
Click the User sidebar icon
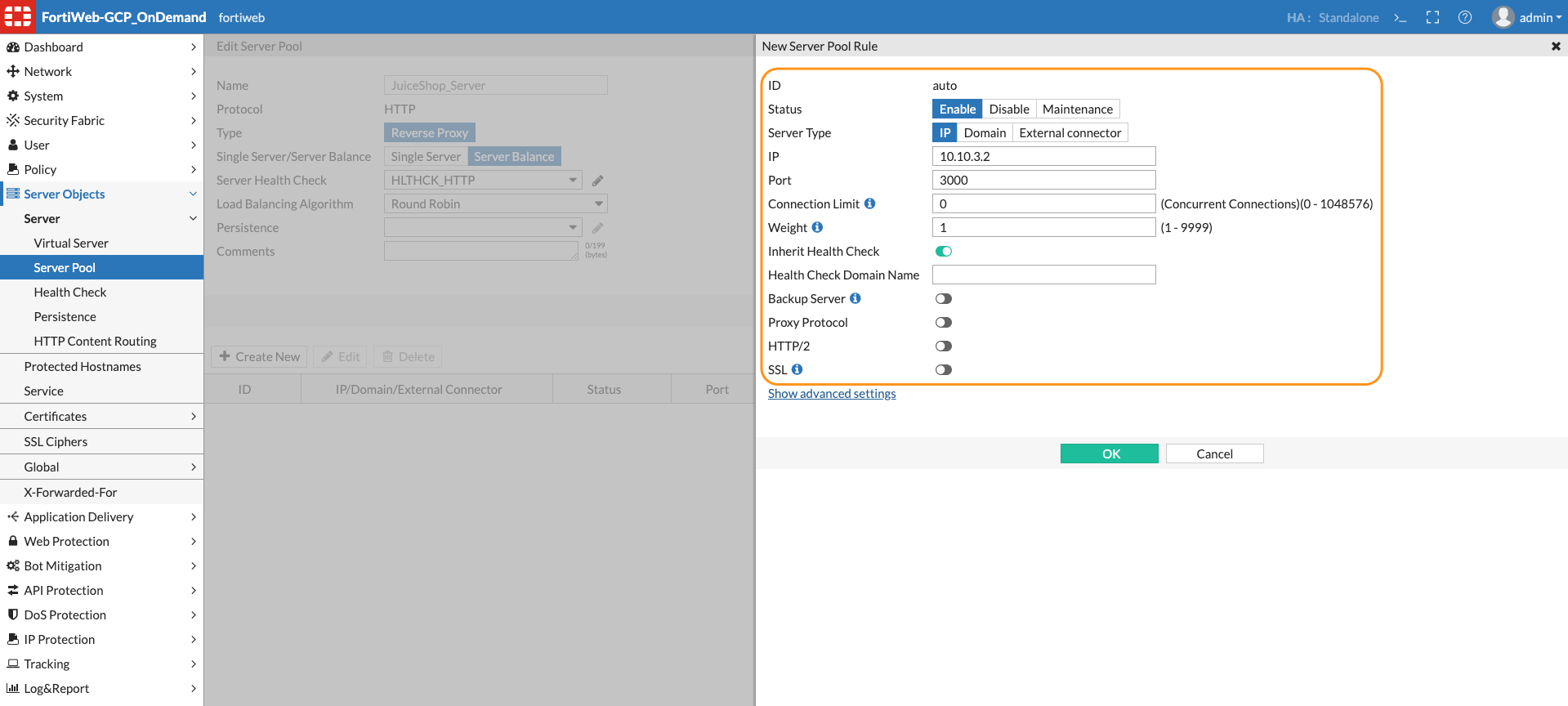coord(13,145)
